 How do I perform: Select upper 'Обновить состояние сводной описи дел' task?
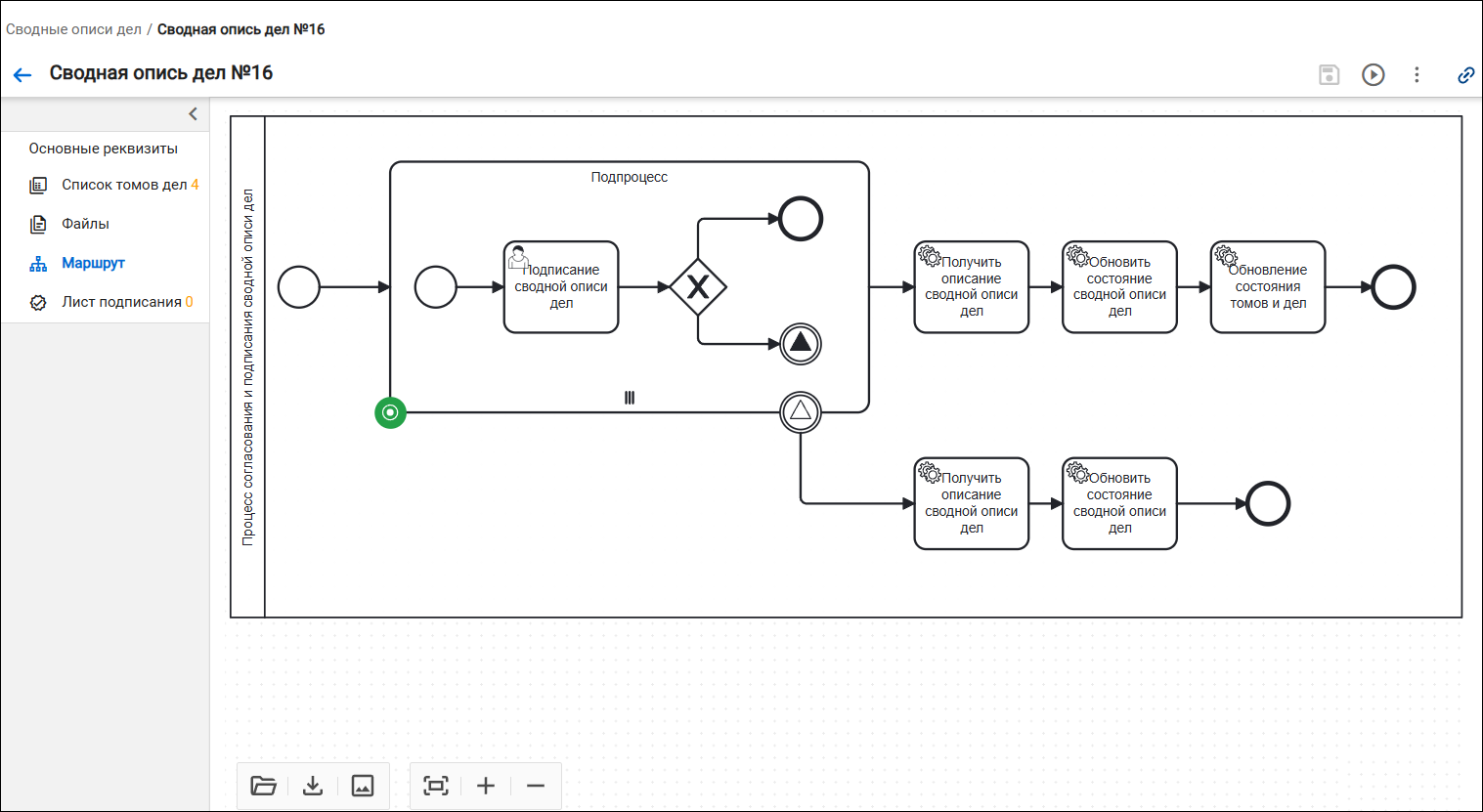point(1119,287)
